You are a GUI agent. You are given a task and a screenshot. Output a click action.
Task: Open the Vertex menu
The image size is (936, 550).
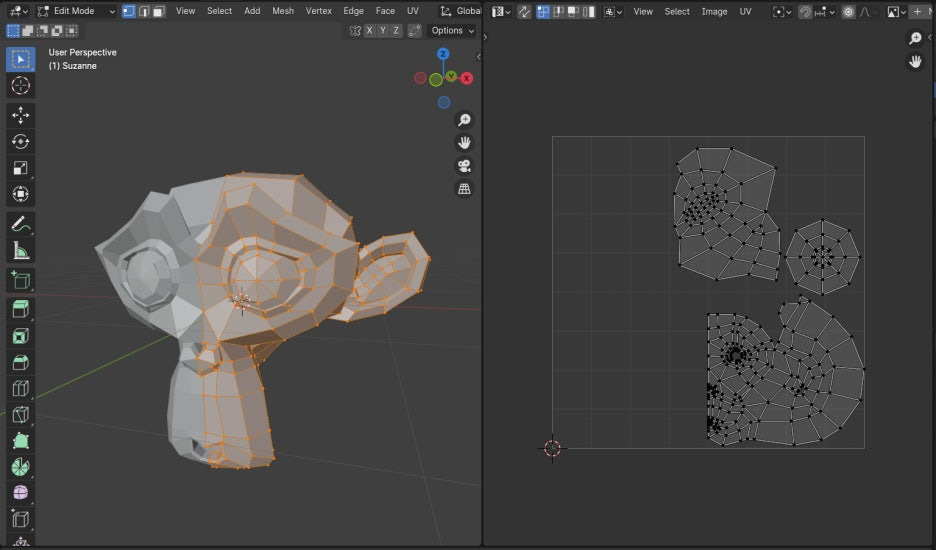319,11
